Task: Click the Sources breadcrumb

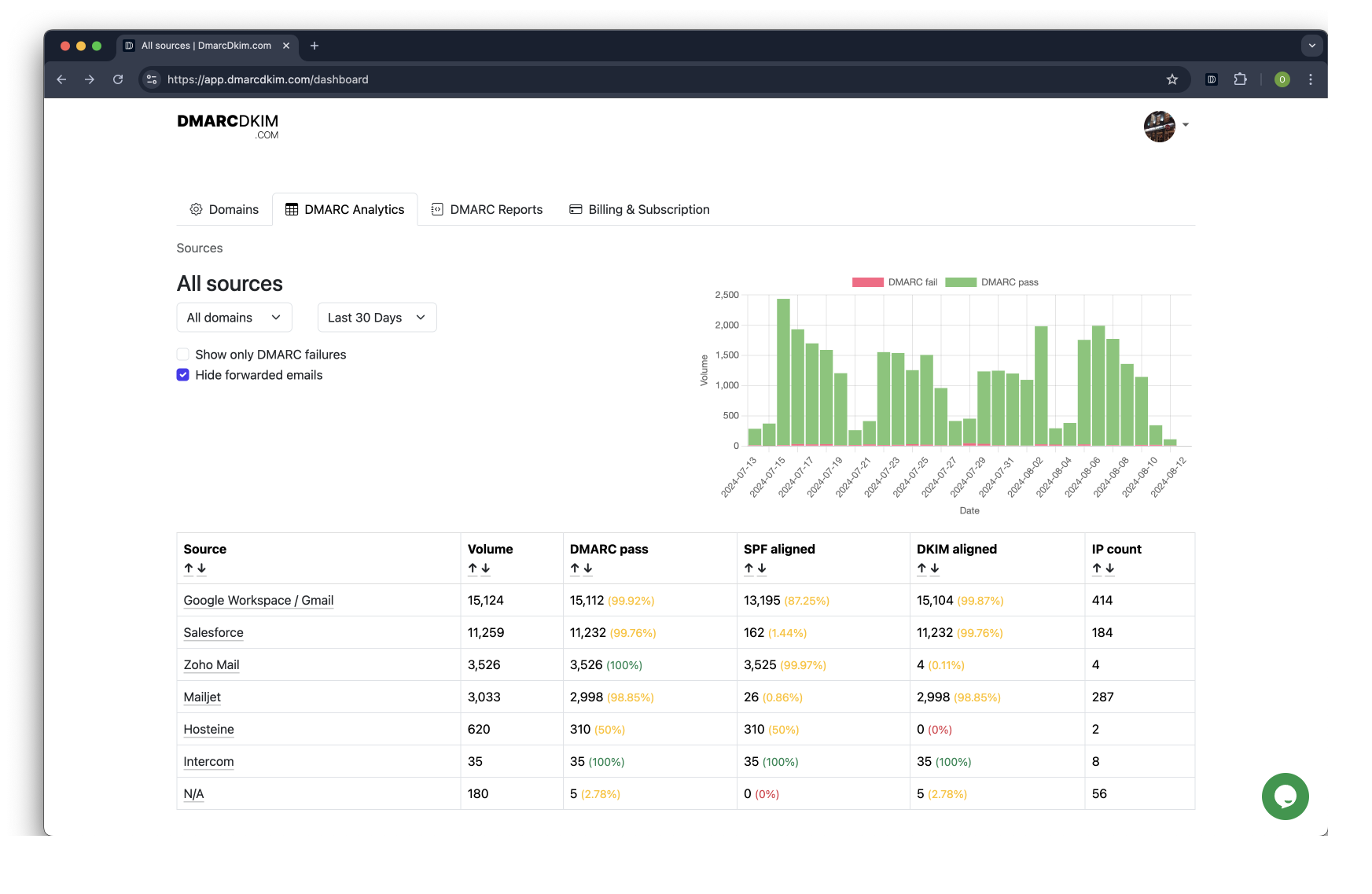Action: [200, 248]
